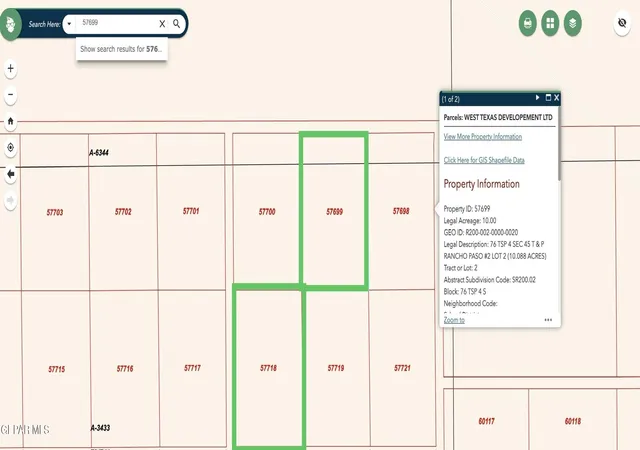Select highlighted parcel 57699
The image size is (640, 450).
tap(334, 212)
